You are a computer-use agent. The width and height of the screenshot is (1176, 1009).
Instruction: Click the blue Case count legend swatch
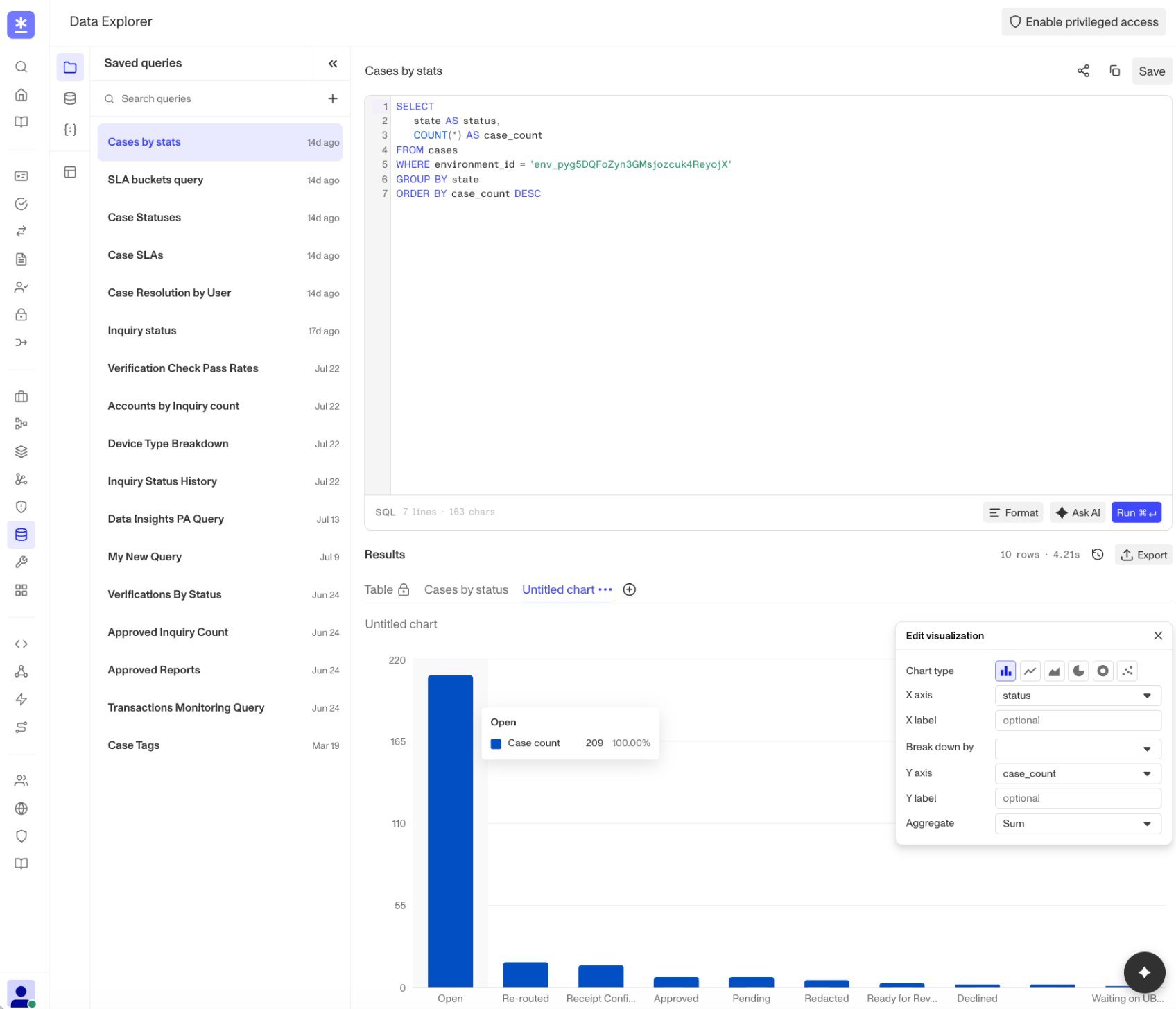[x=496, y=743]
